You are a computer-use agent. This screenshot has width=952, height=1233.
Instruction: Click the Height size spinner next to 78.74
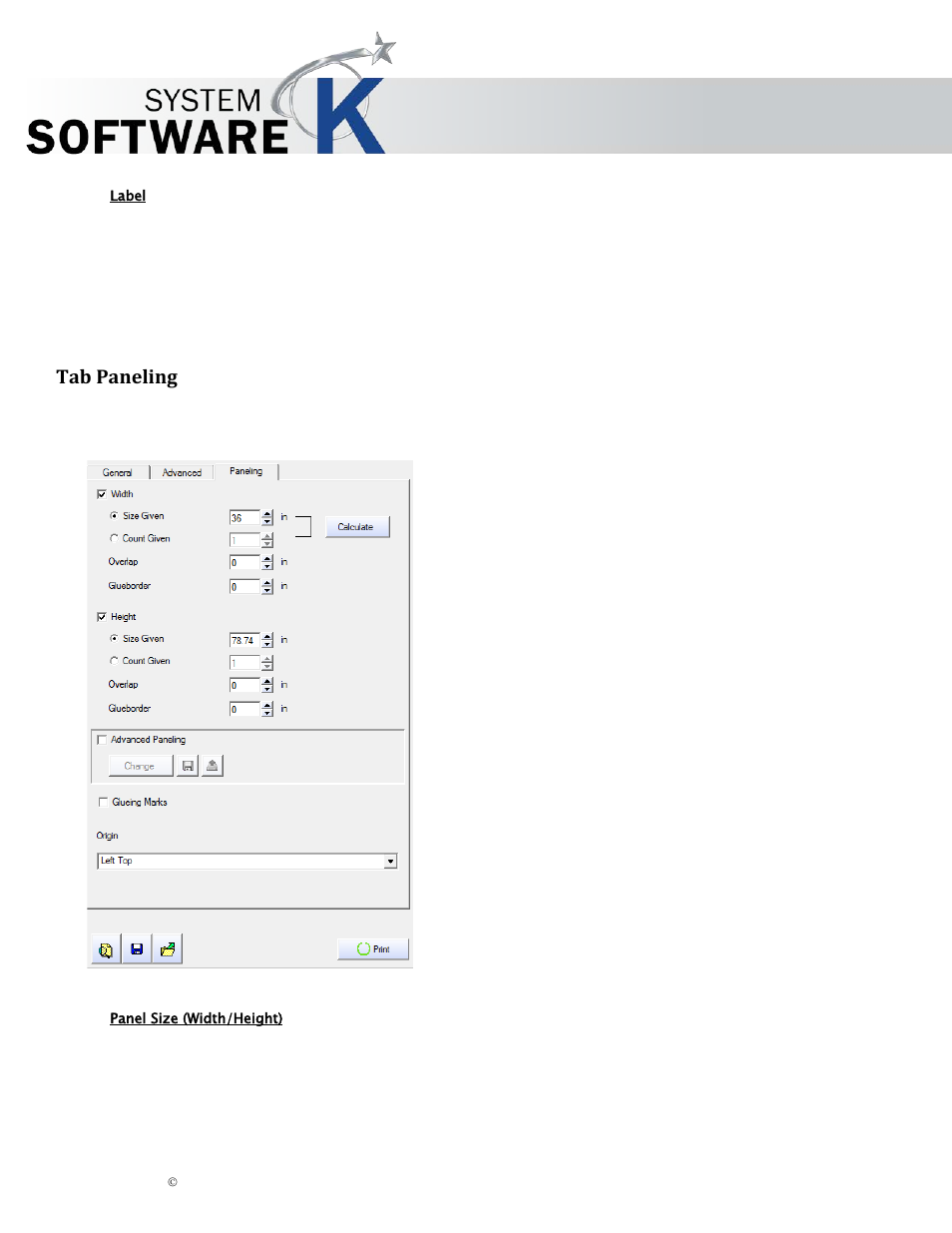(x=267, y=641)
